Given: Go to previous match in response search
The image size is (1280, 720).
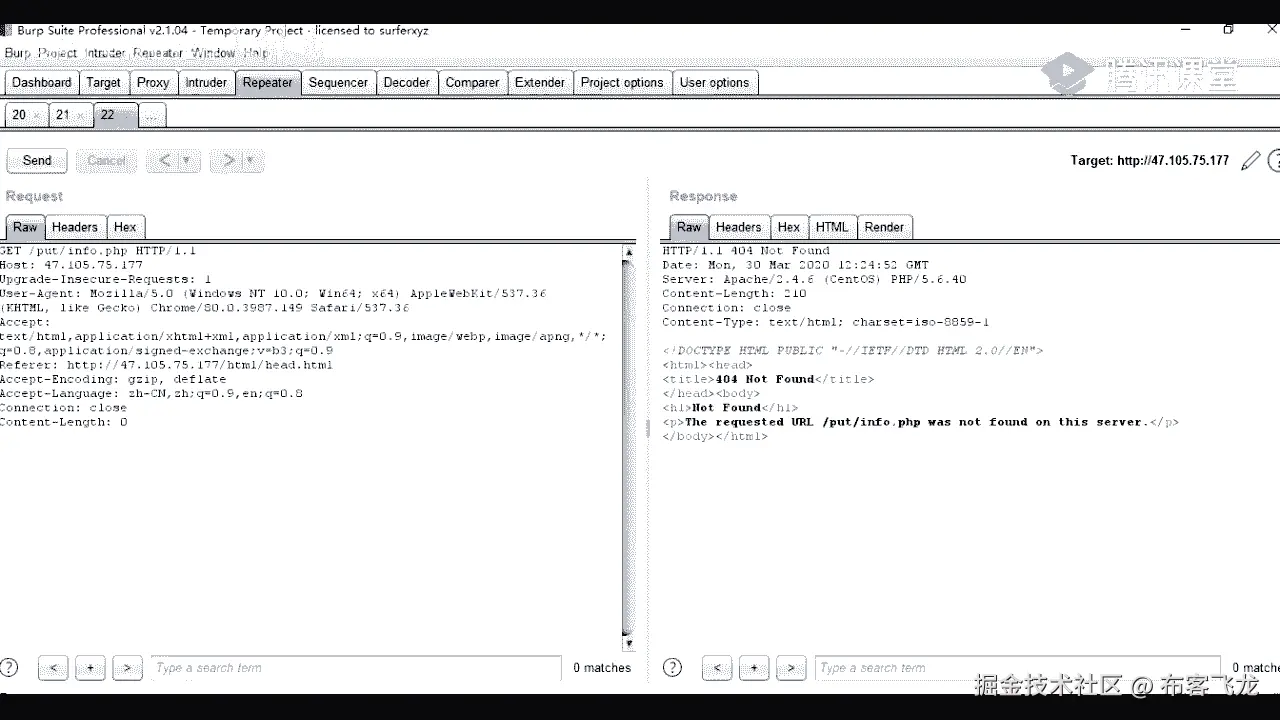Looking at the screenshot, I should [717, 667].
